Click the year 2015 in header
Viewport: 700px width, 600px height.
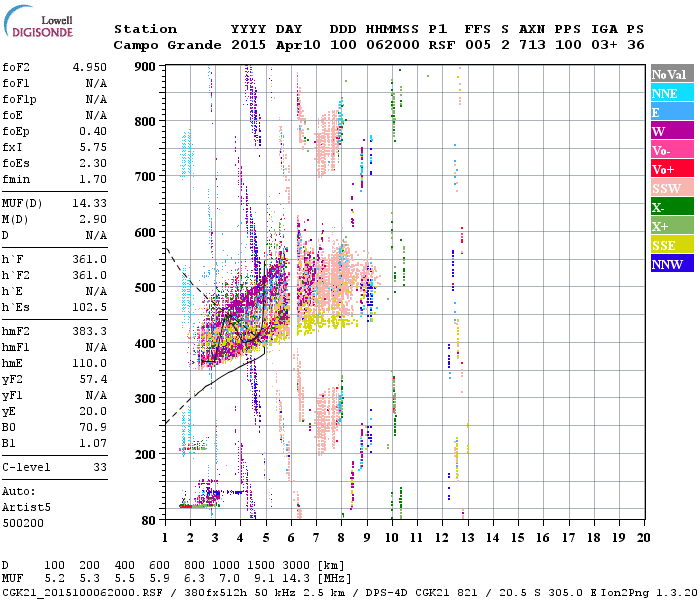249,45
